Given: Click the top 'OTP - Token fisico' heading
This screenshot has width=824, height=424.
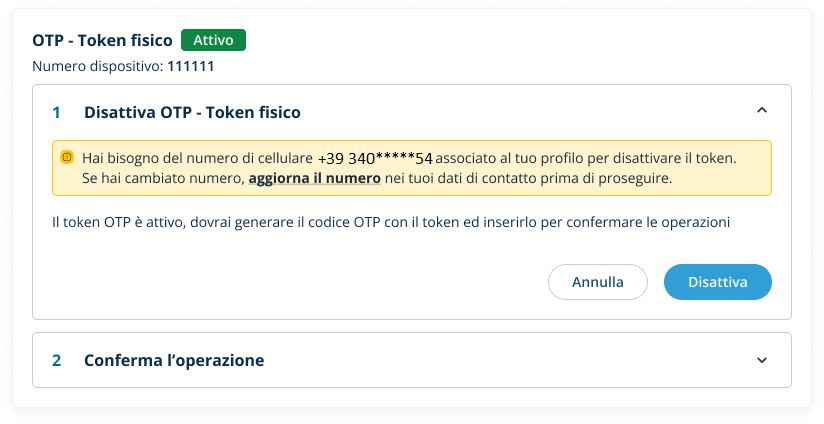Looking at the screenshot, I should 102,41.
